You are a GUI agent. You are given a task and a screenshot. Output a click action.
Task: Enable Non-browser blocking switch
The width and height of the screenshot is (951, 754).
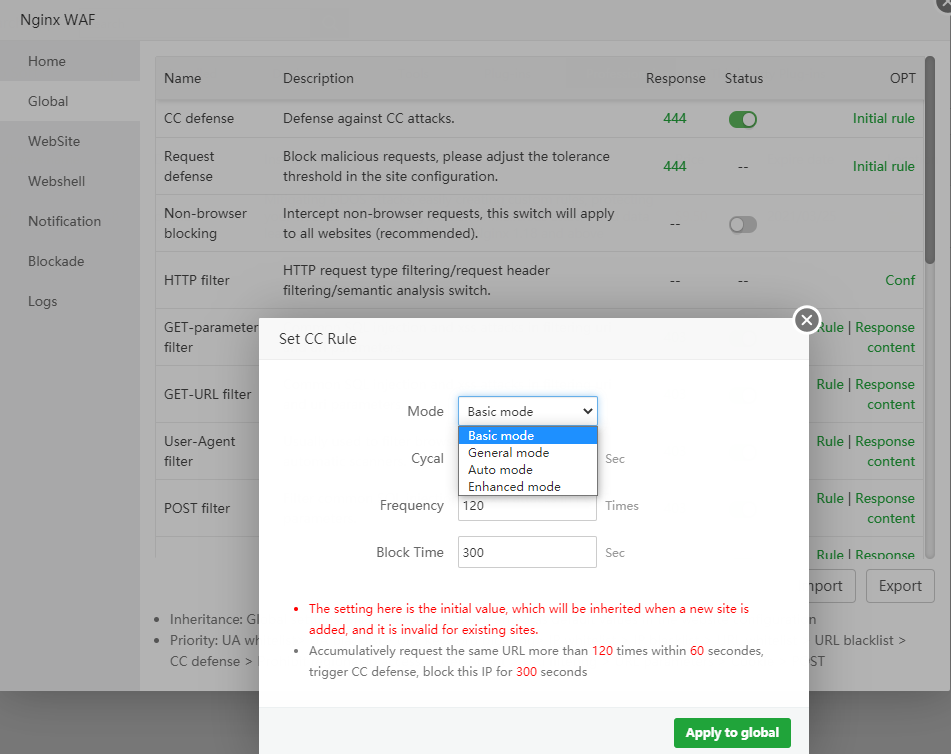click(742, 225)
